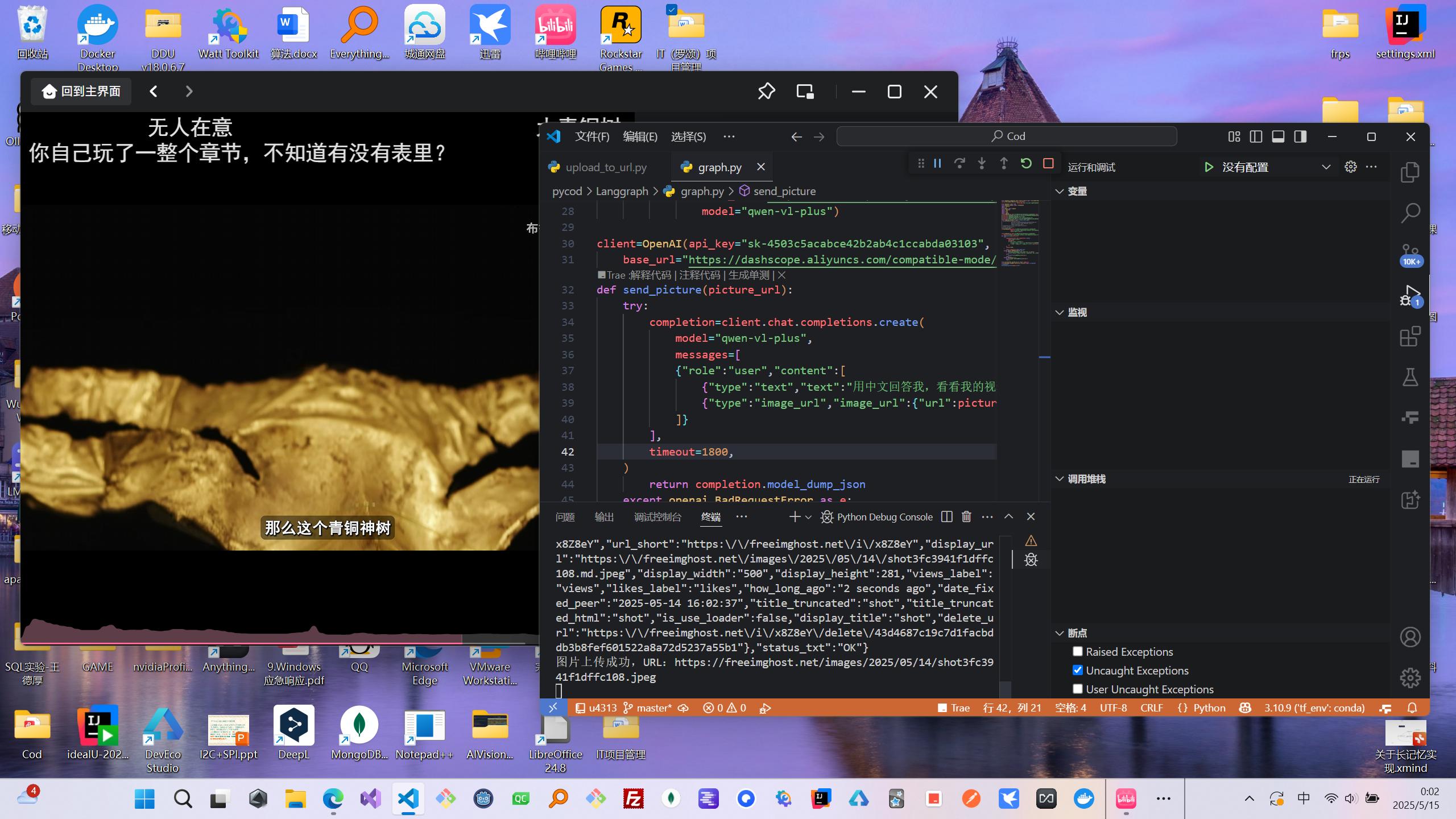Open FileZilla from the Windows taskbar
The height and width of the screenshot is (819, 1456).
(633, 799)
